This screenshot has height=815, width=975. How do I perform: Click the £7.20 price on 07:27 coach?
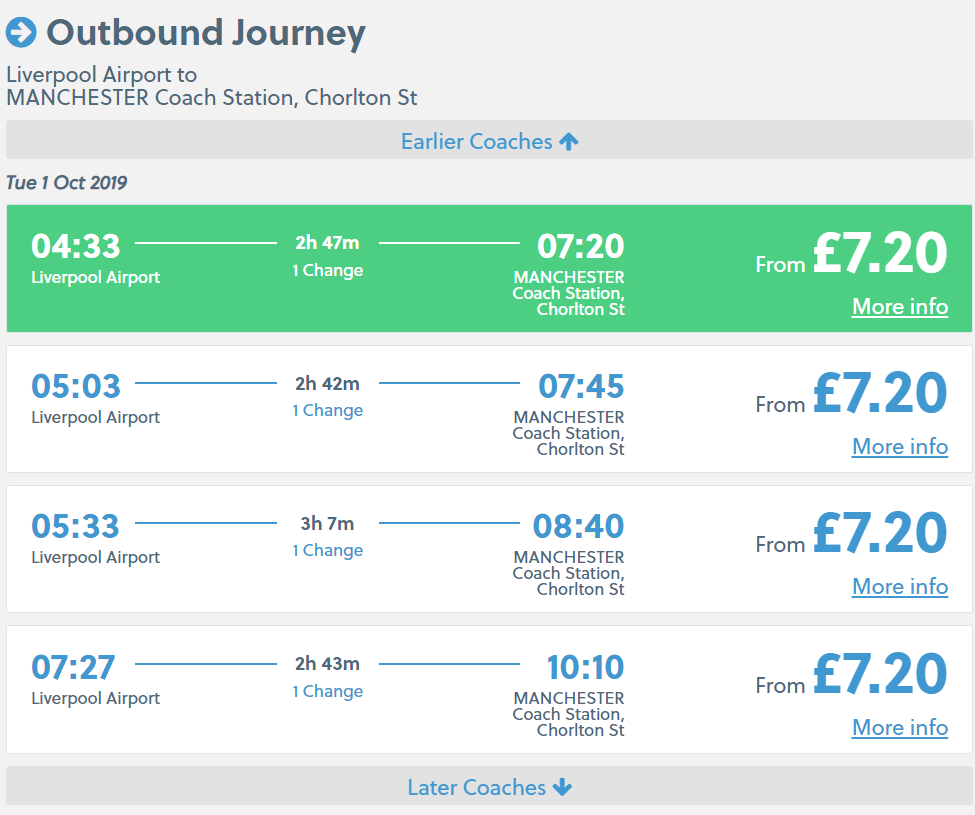[x=879, y=673]
